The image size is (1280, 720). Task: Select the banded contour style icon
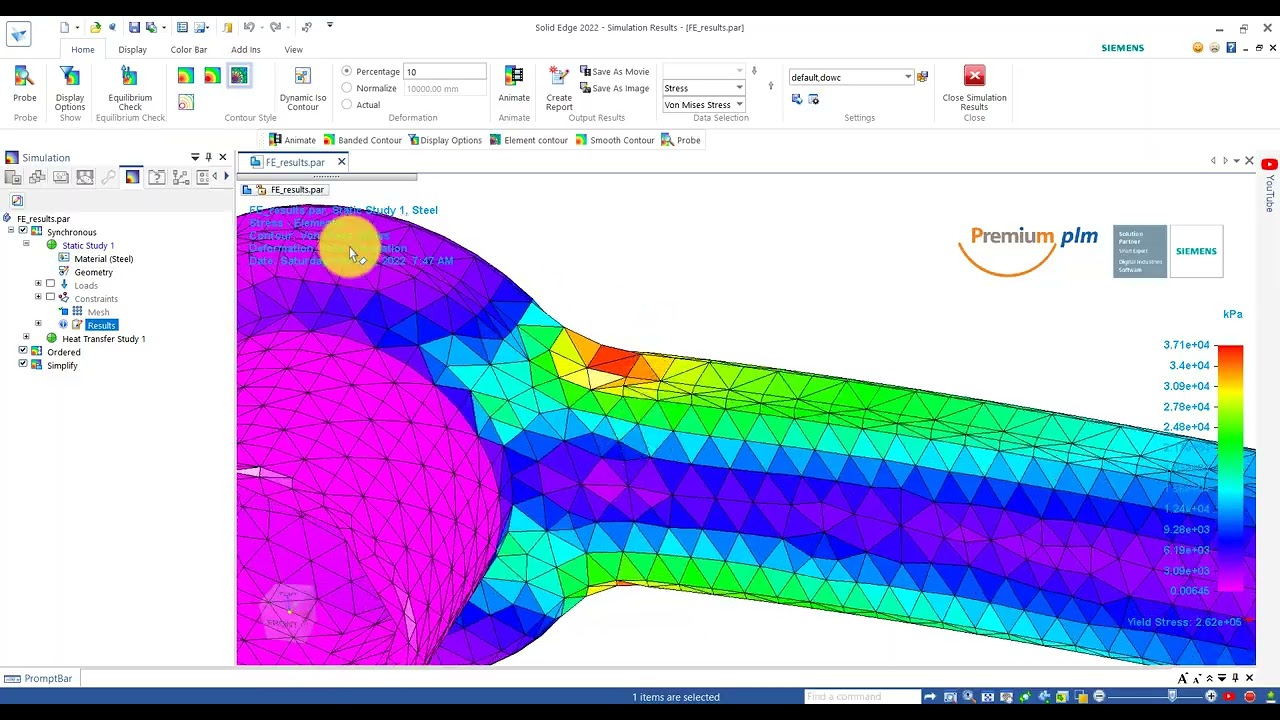pos(212,76)
